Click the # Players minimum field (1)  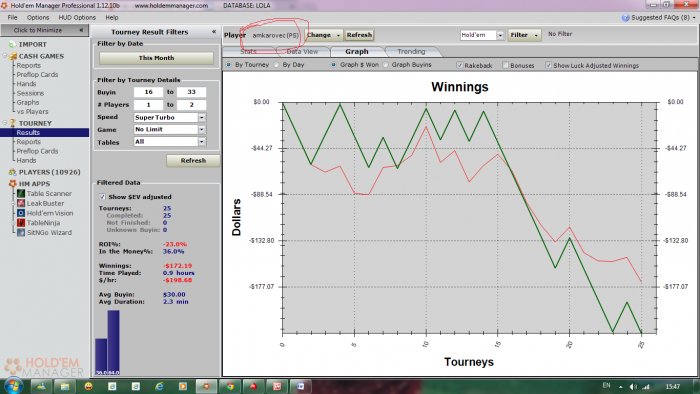pyautogui.click(x=149, y=105)
